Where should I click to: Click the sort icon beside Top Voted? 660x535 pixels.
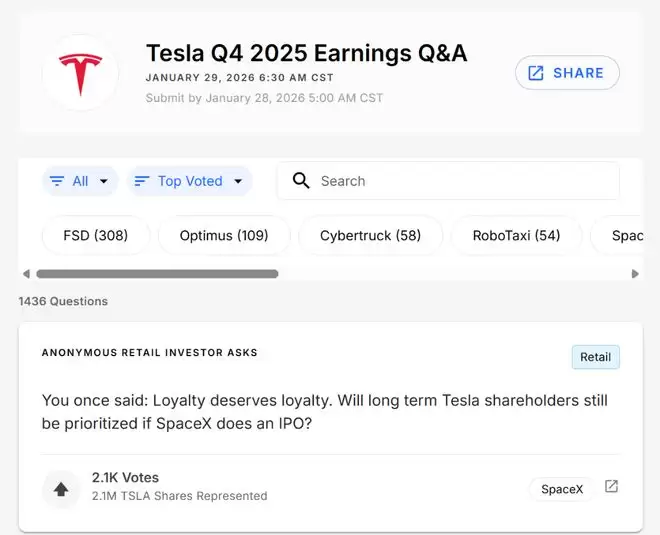pos(141,181)
